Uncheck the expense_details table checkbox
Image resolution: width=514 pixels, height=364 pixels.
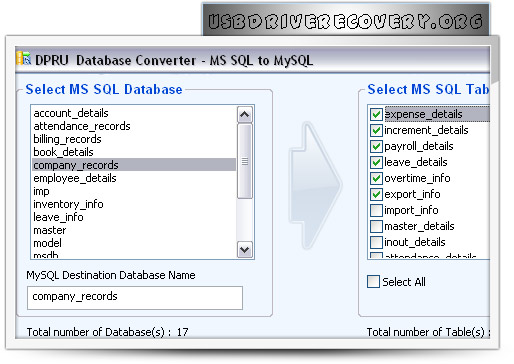point(376,114)
